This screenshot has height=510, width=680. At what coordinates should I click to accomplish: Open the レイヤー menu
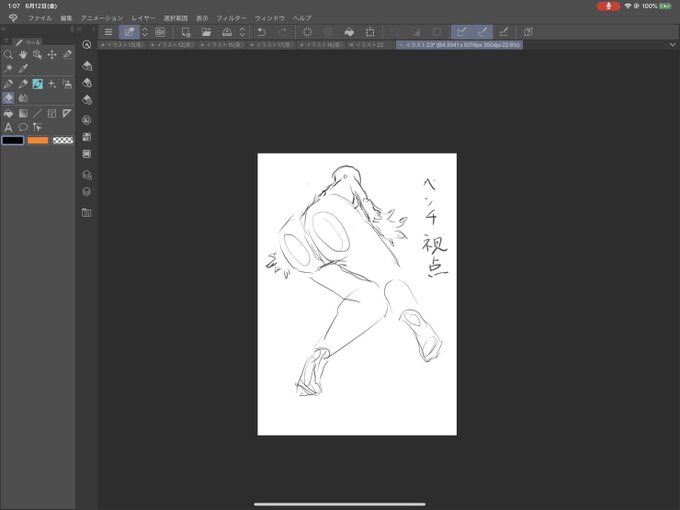143,18
